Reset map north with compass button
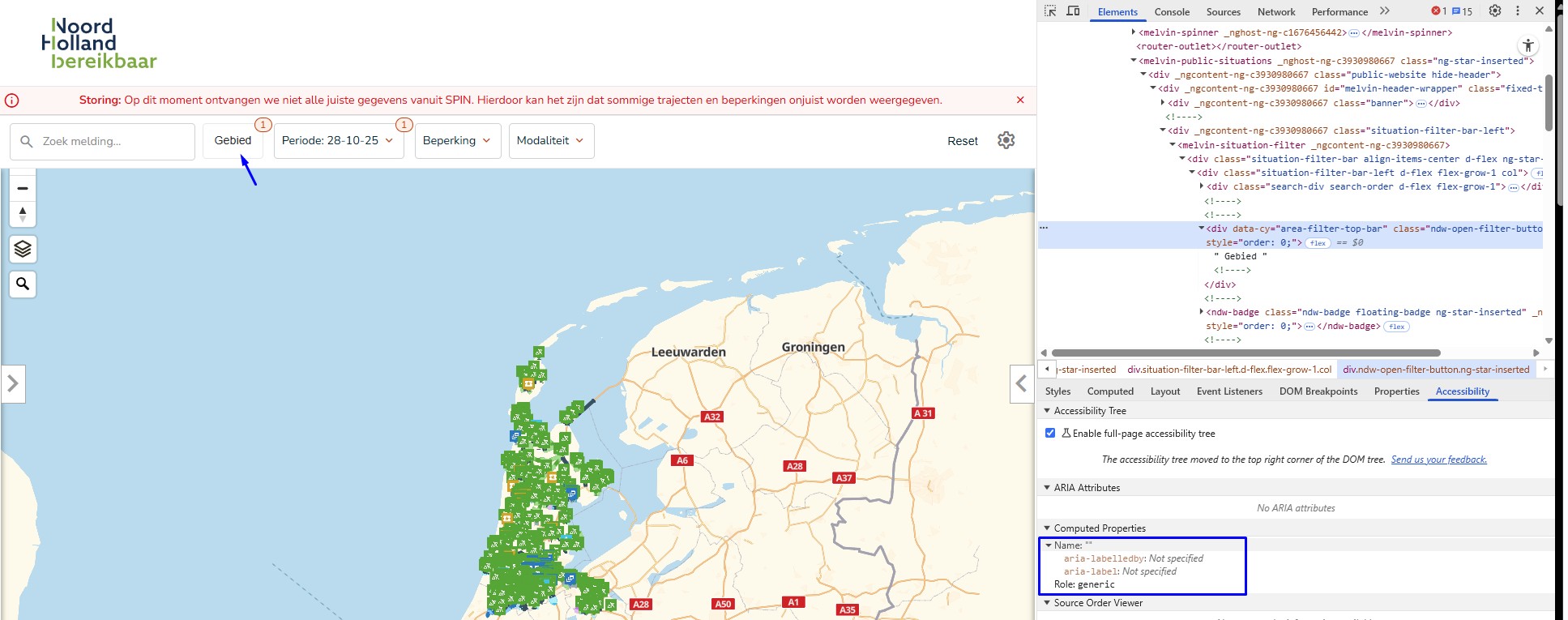The image size is (1568, 620). point(23,214)
